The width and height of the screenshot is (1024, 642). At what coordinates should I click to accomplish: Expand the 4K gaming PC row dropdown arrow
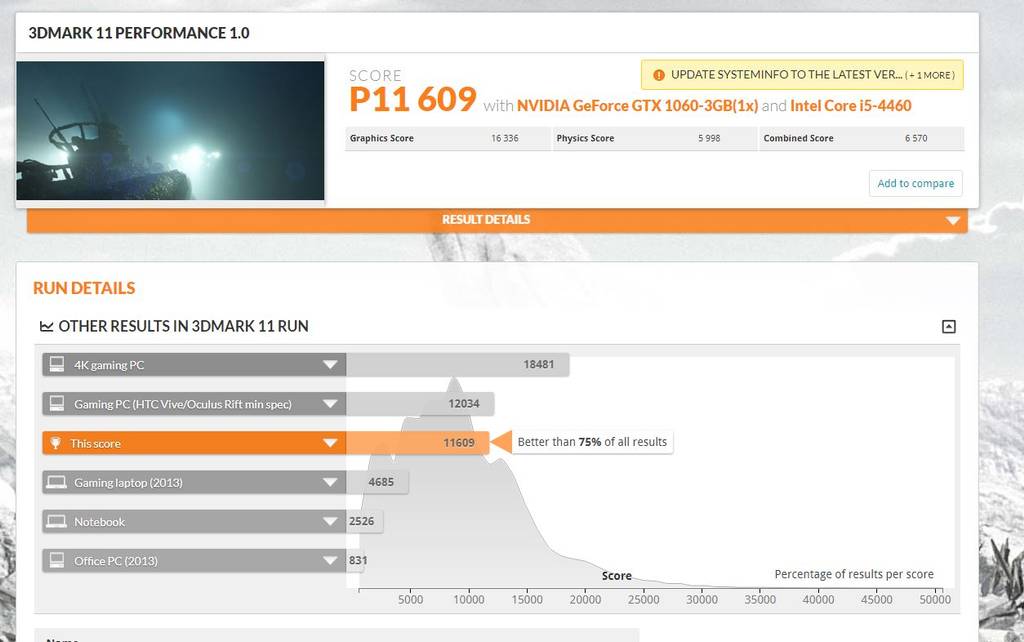[x=330, y=364]
